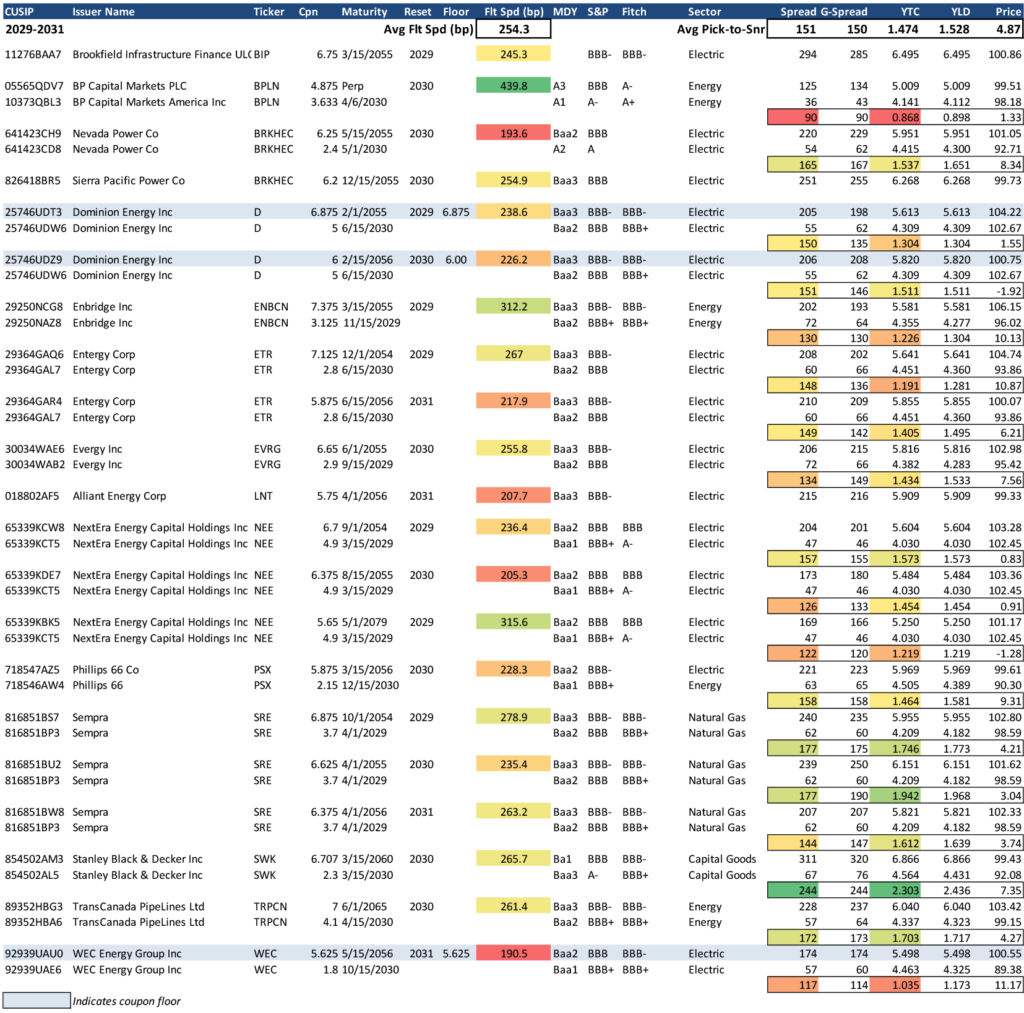Click the CUSIP column header
The height and width of the screenshot is (1013, 1024).
tap(21, 11)
